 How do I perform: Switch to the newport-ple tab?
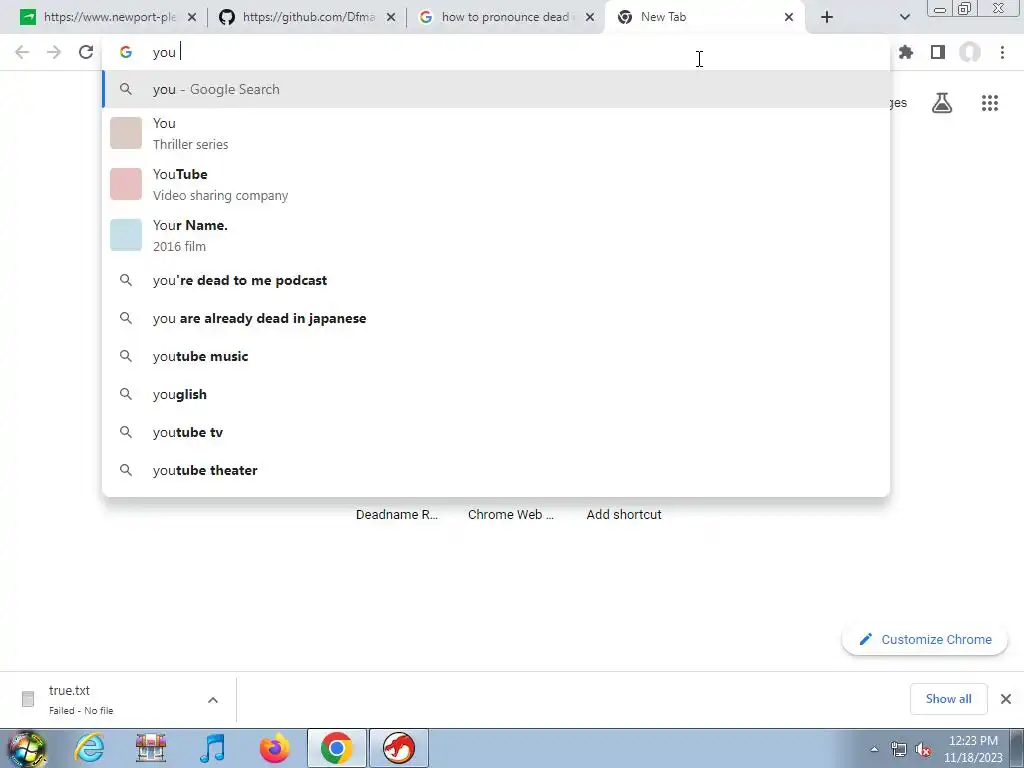[109, 17]
